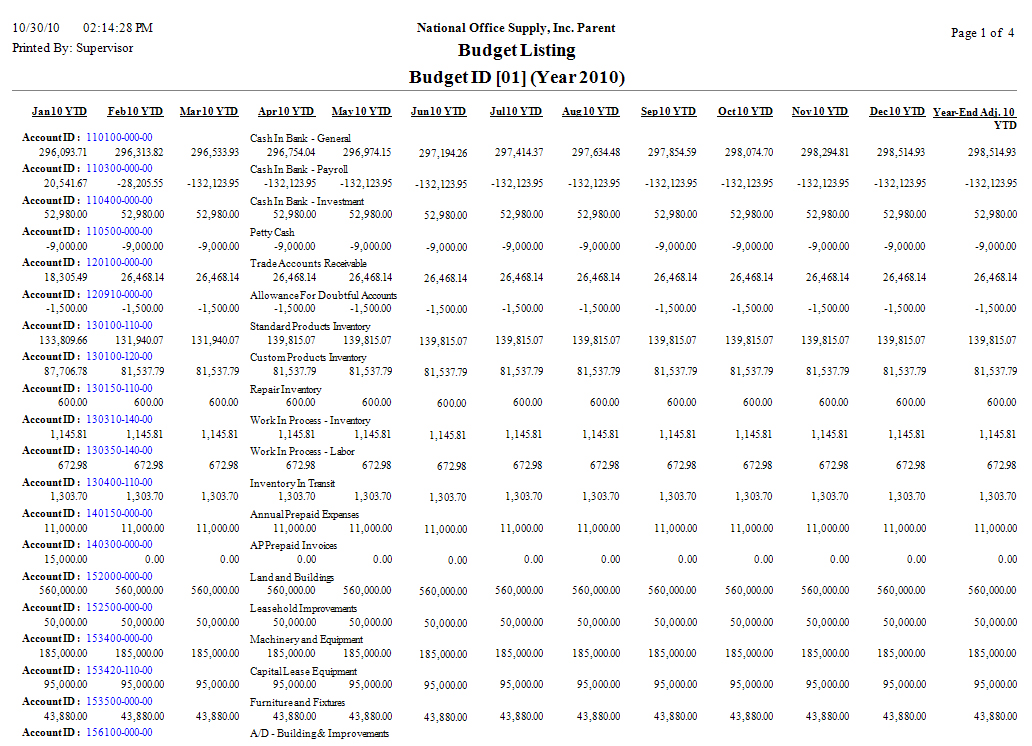Viewport: 1032px width, 746px height.
Task: Open account ID 110100-000-00 link
Action: 119,137
